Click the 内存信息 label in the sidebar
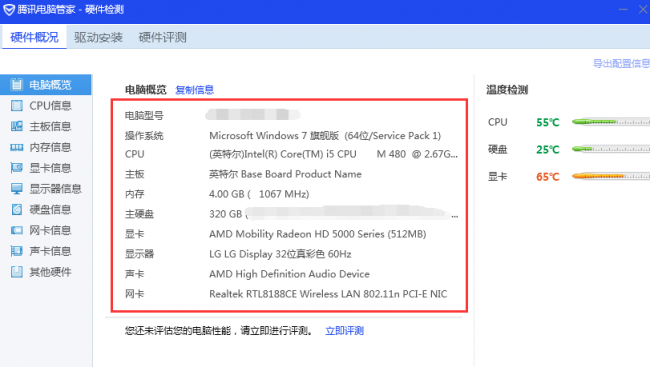 (50, 147)
